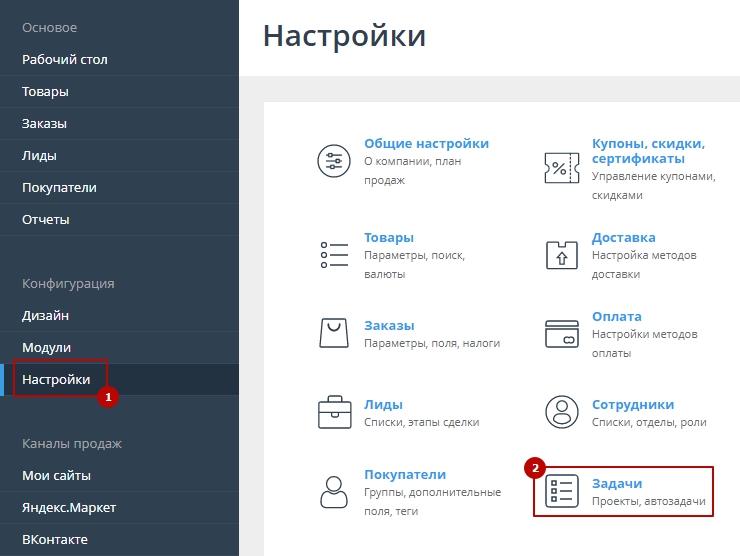Click the credit card icon for Оплата
The width and height of the screenshot is (740, 556).
[x=561, y=332]
